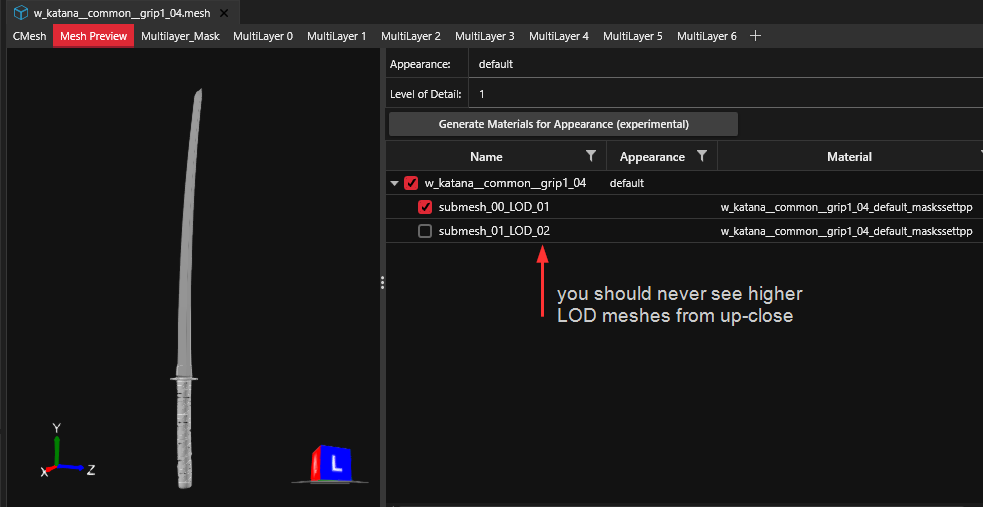Click the Material column header

(849, 157)
